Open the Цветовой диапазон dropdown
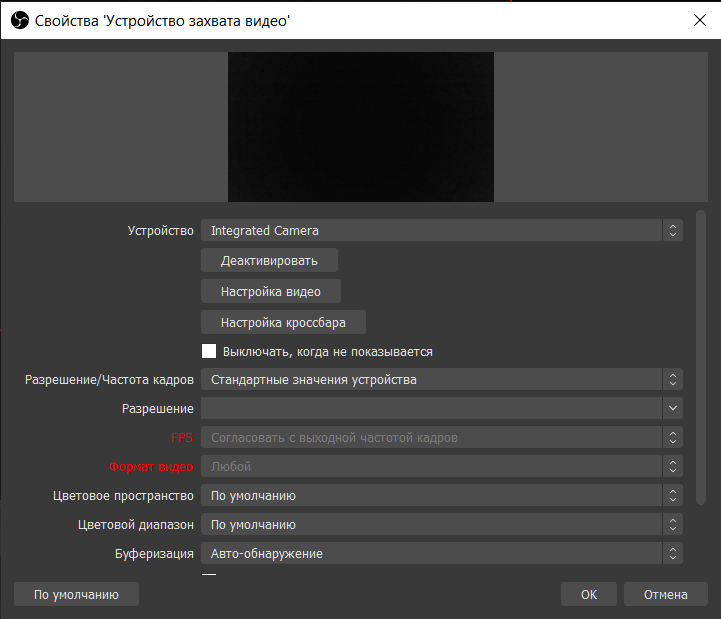The width and height of the screenshot is (721, 619). (441, 524)
